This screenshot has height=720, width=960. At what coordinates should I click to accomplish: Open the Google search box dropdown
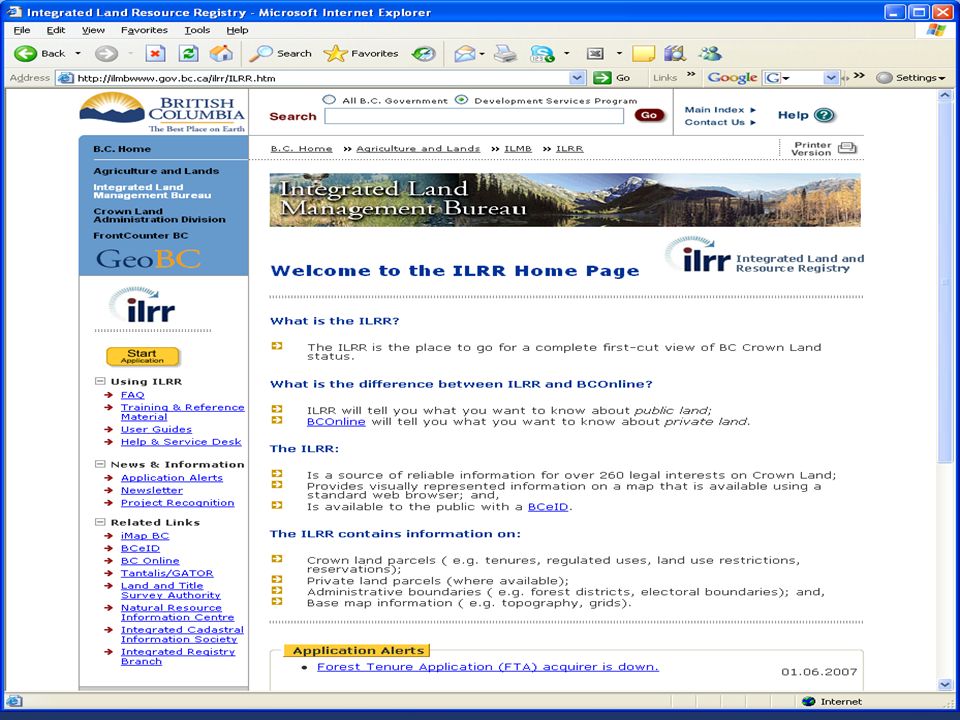tap(831, 78)
